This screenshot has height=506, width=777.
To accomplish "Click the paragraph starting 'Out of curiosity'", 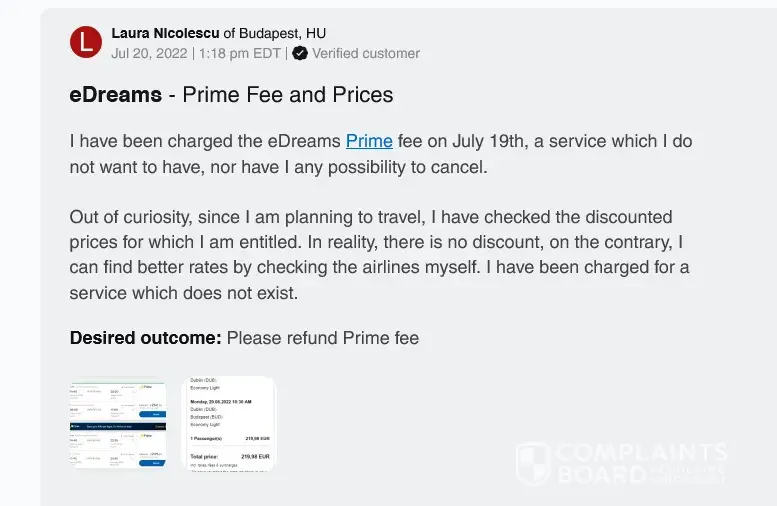I will [380, 255].
